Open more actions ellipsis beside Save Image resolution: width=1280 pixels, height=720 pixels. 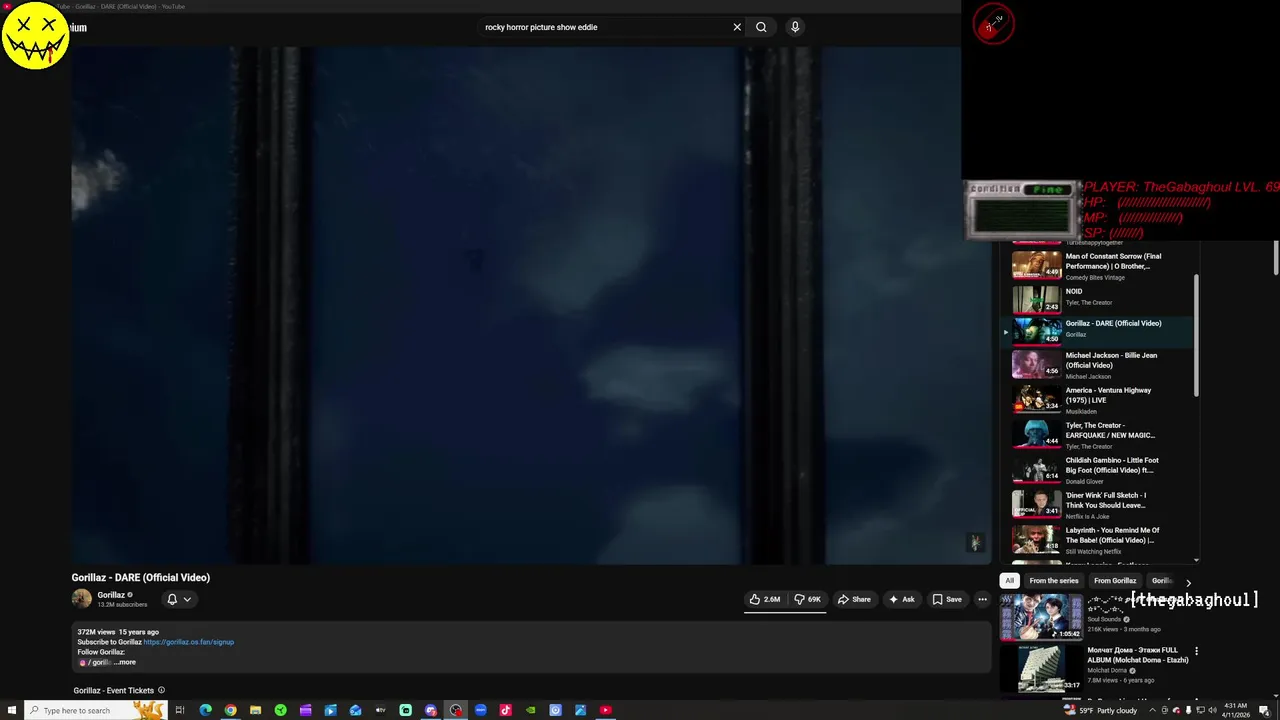982,599
